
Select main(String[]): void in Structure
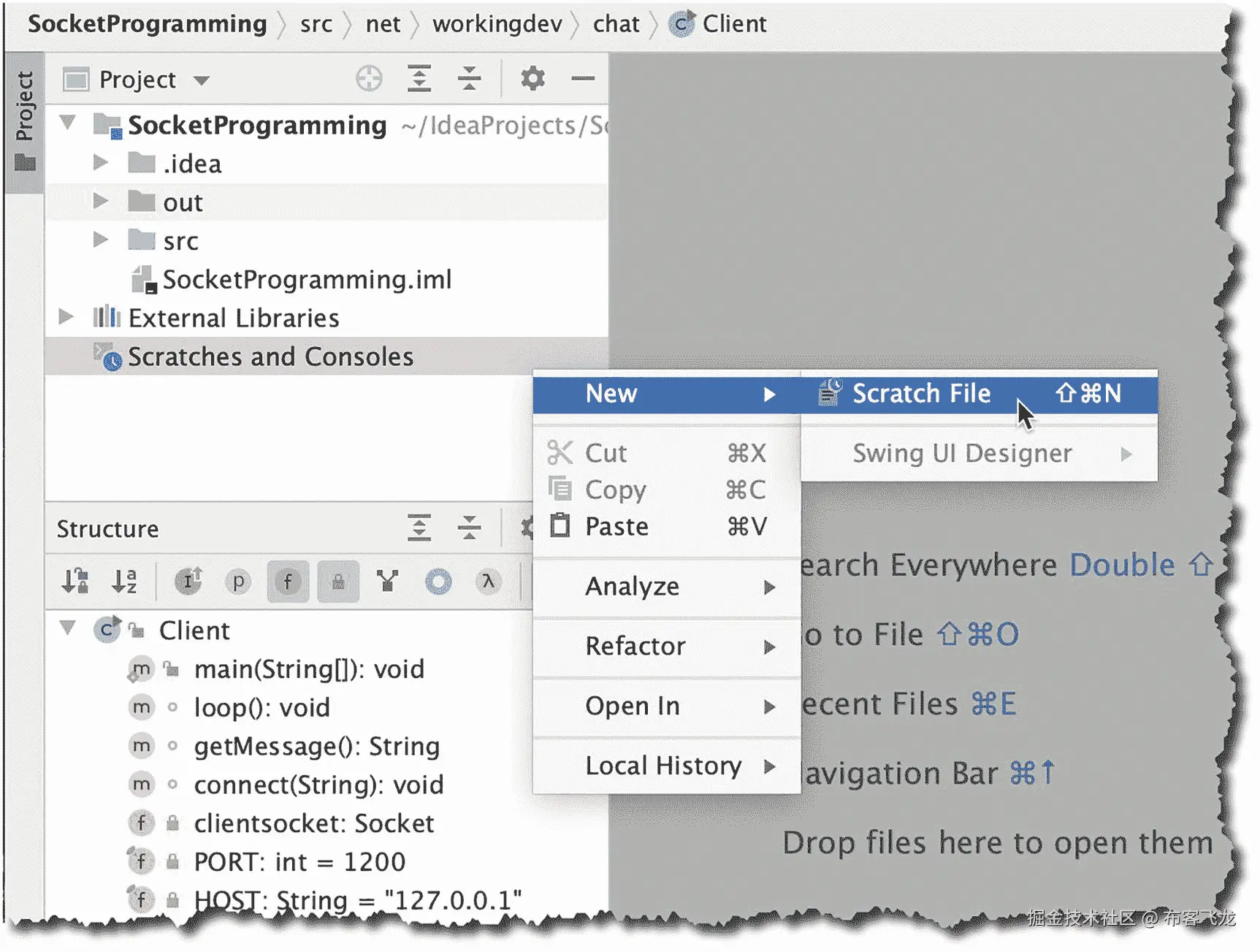pos(309,669)
